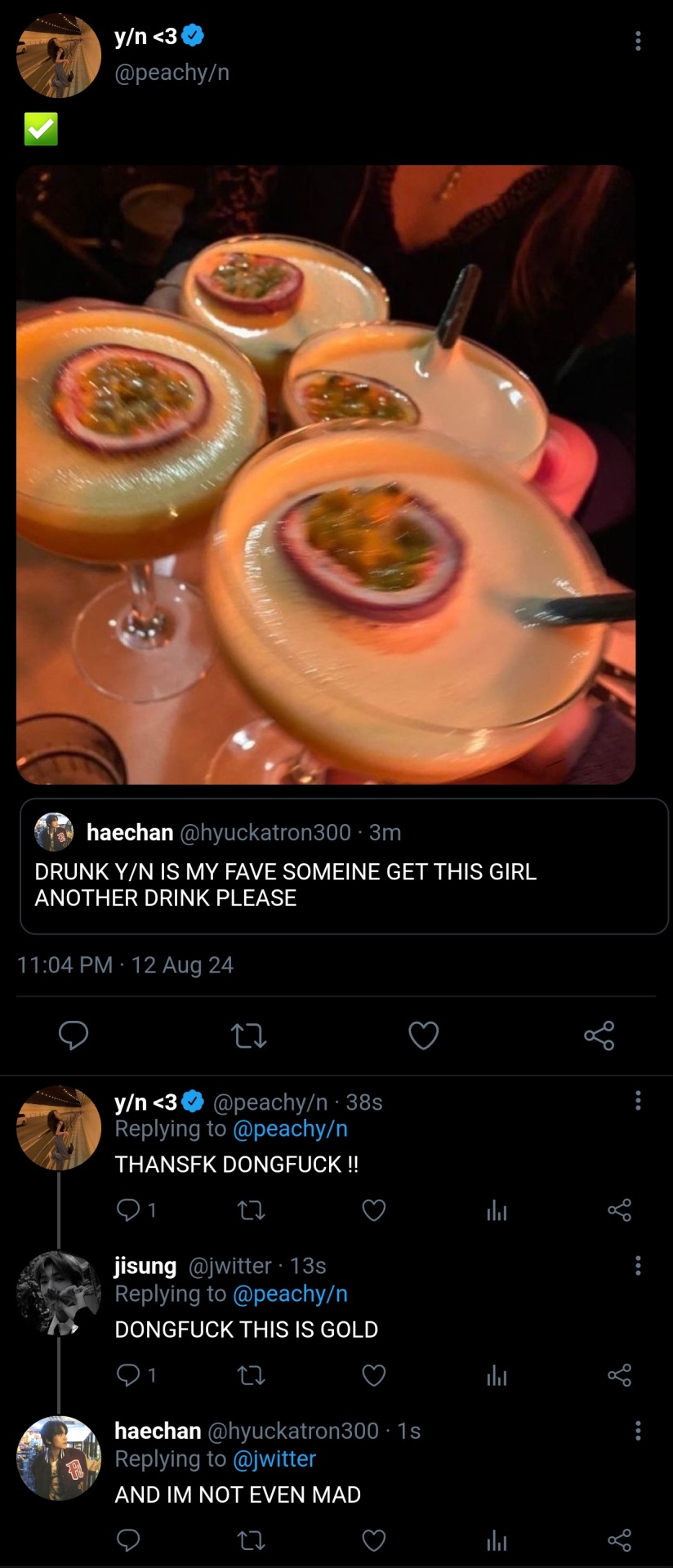Like the main tweet with heart icon

(423, 1036)
